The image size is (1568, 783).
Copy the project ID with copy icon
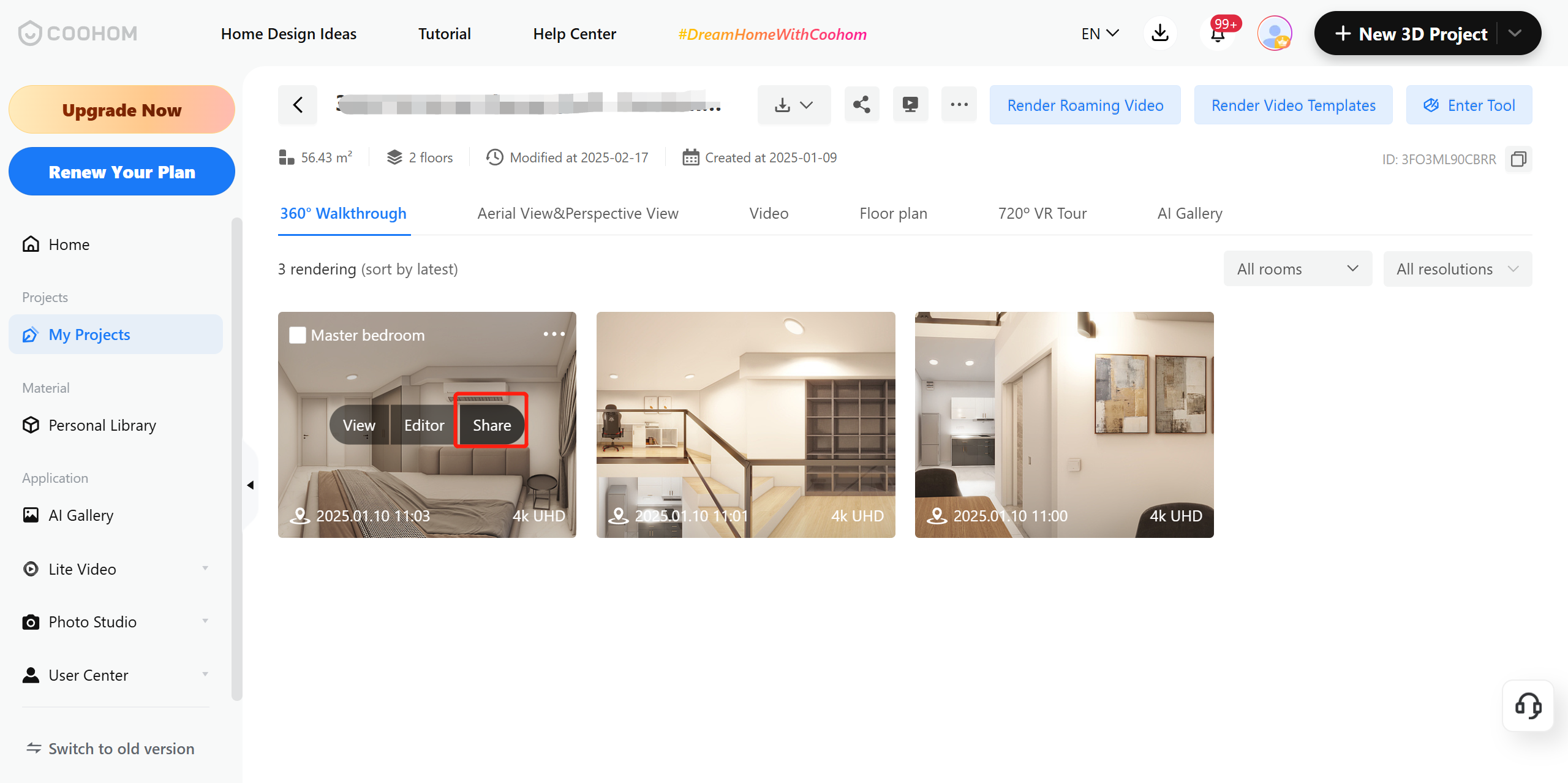1518,159
